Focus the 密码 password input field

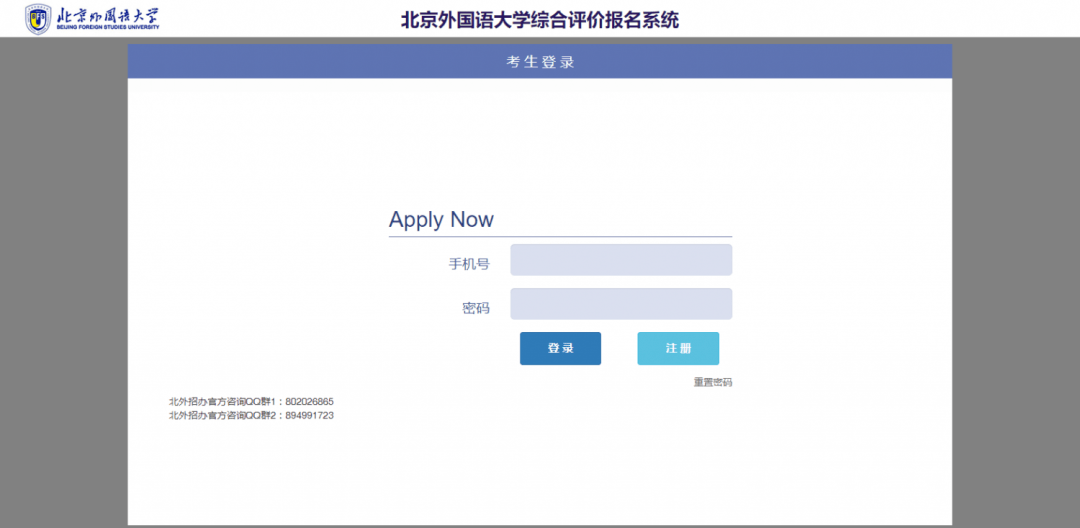[621, 304]
